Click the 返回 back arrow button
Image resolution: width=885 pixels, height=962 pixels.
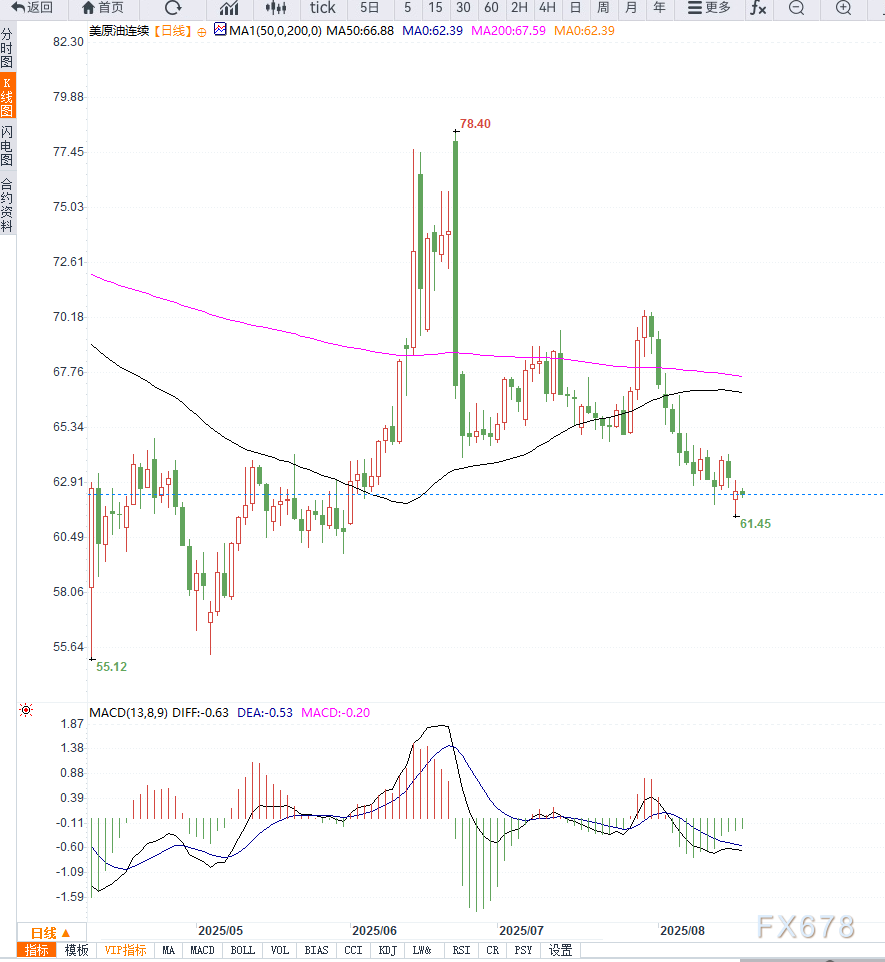coord(32,8)
